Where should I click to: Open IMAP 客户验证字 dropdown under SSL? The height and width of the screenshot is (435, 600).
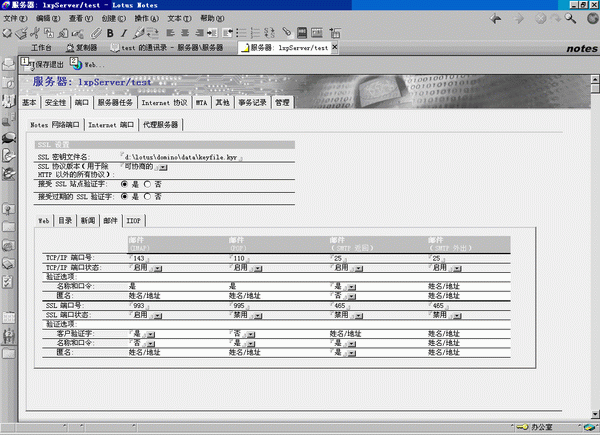pyautogui.click(x=151, y=335)
